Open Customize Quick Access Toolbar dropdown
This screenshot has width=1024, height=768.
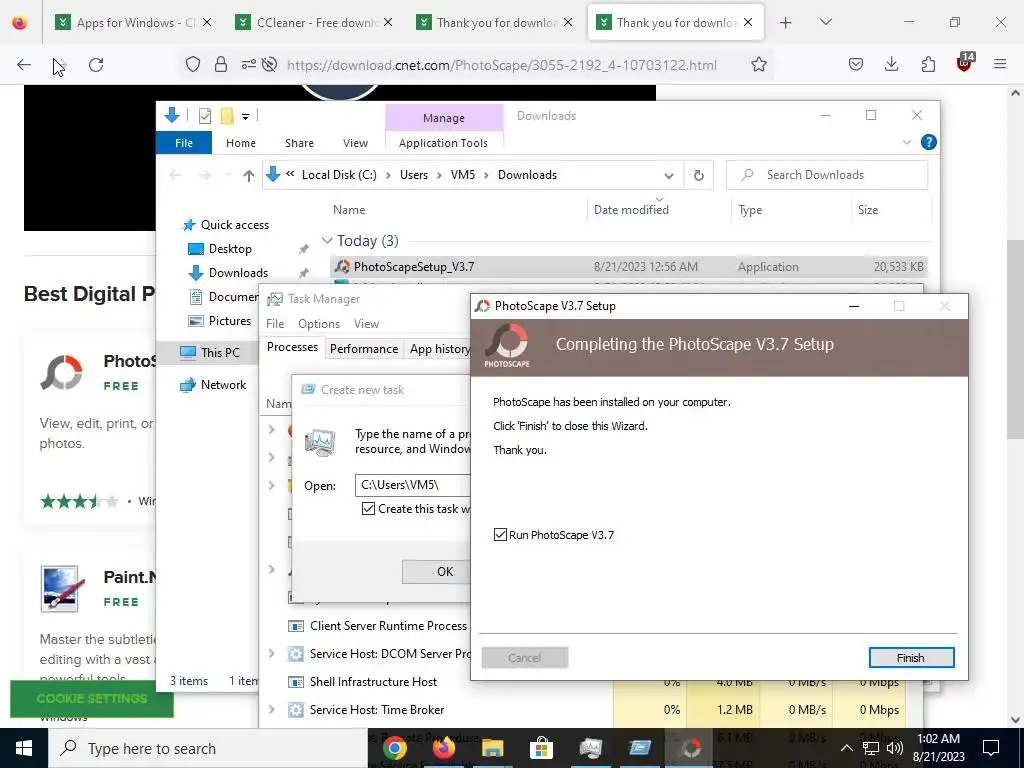click(x=246, y=117)
